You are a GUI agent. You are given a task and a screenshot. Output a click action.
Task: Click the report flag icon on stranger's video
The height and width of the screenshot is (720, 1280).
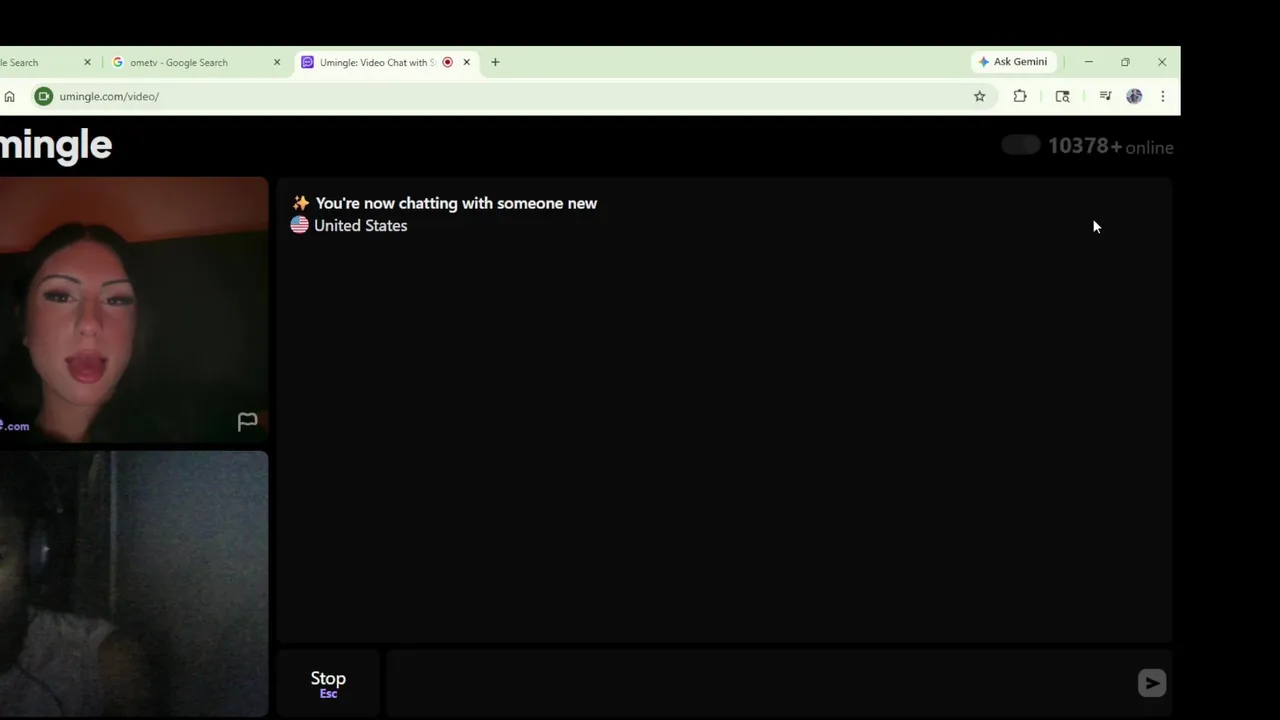pos(247,421)
